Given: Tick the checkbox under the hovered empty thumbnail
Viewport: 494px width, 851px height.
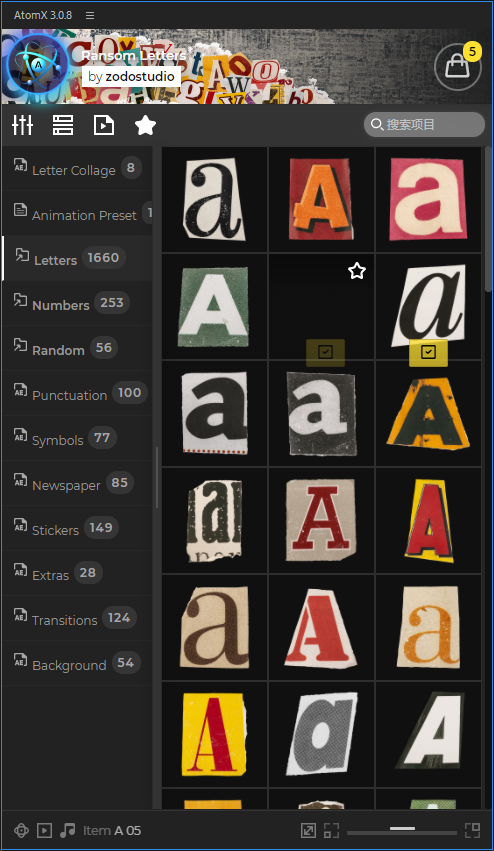Looking at the screenshot, I should tap(325, 353).
